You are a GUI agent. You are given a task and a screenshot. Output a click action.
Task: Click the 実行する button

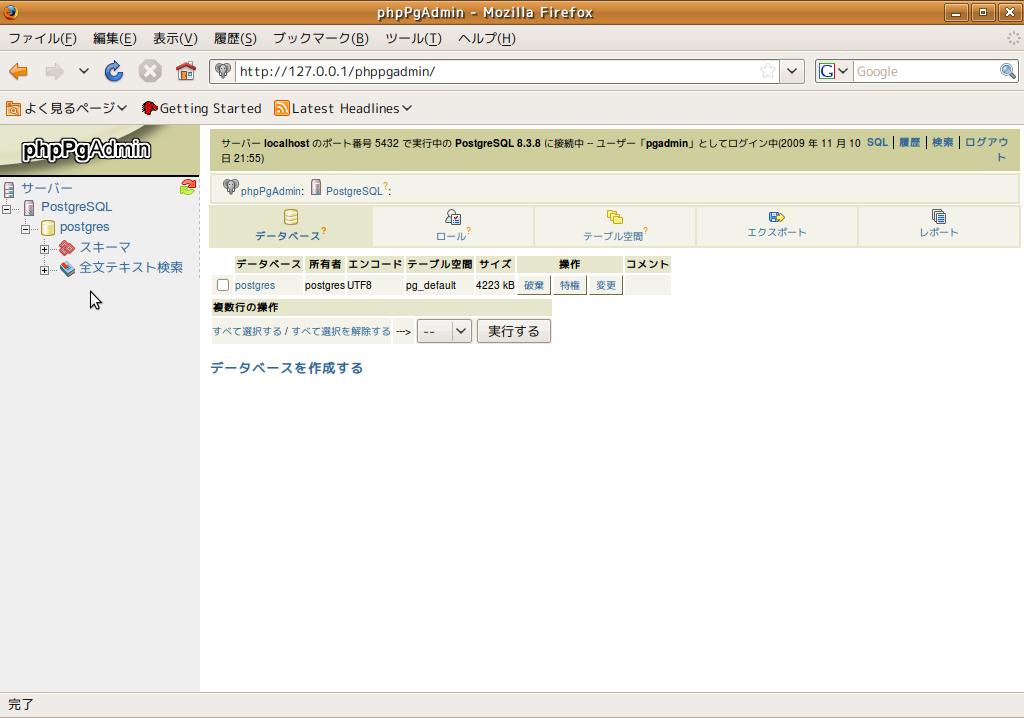[514, 331]
